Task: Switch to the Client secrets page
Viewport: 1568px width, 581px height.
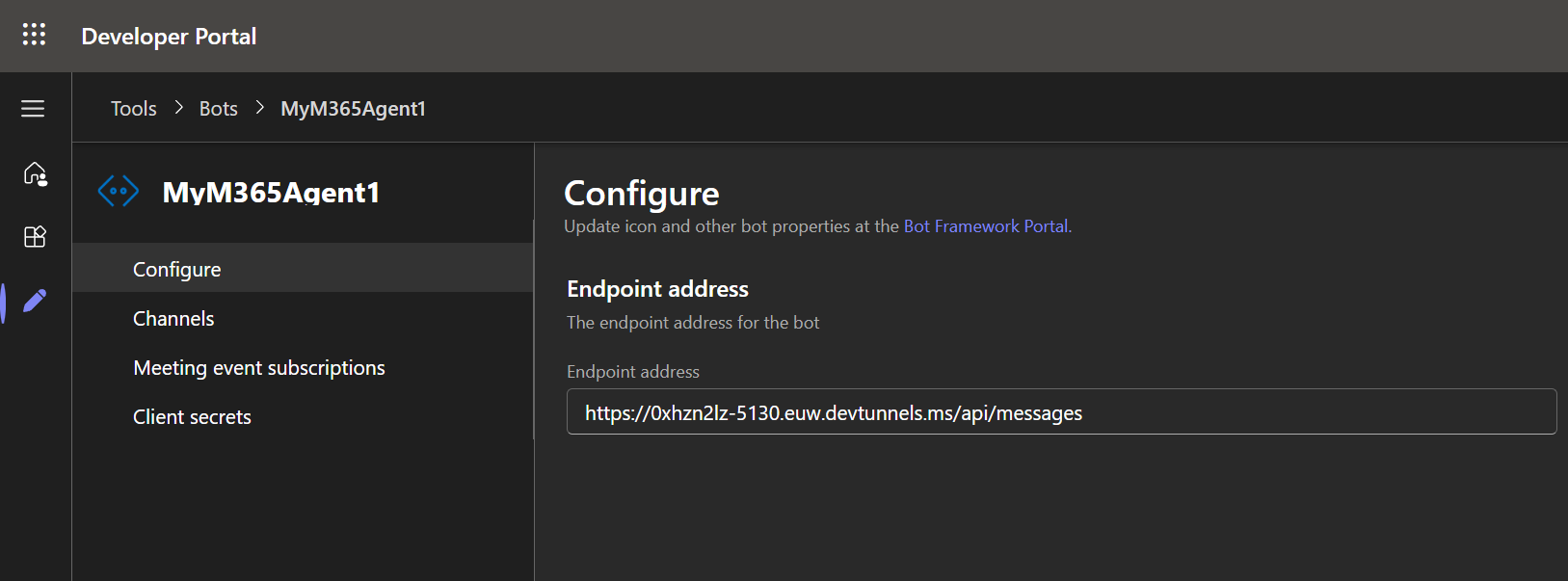Action: [192, 417]
